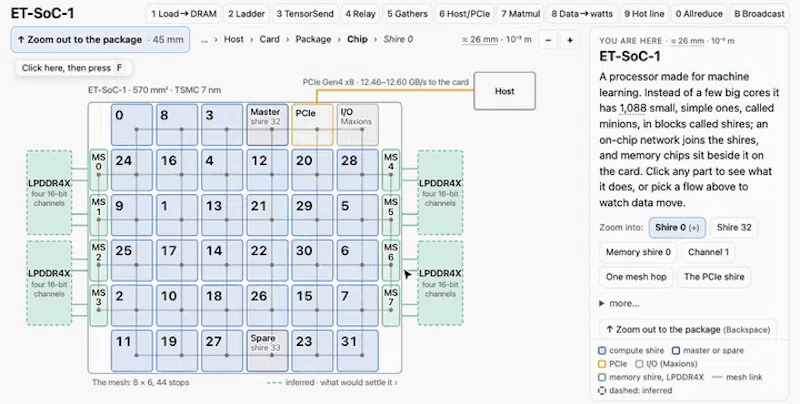Select compute shire 8 block
800x404 pixels.
[x=177, y=125]
